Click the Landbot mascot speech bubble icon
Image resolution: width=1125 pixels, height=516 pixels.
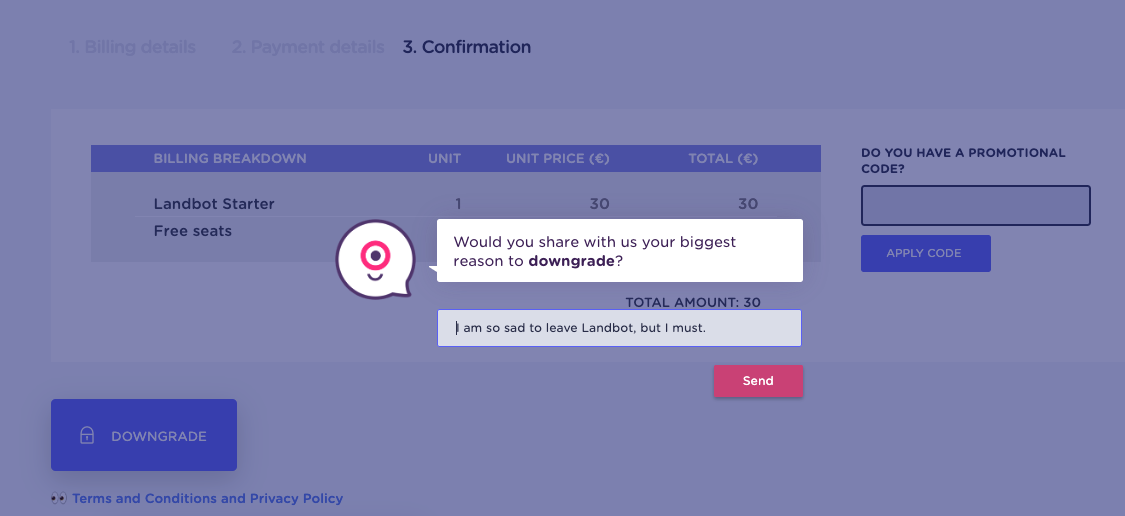click(375, 258)
